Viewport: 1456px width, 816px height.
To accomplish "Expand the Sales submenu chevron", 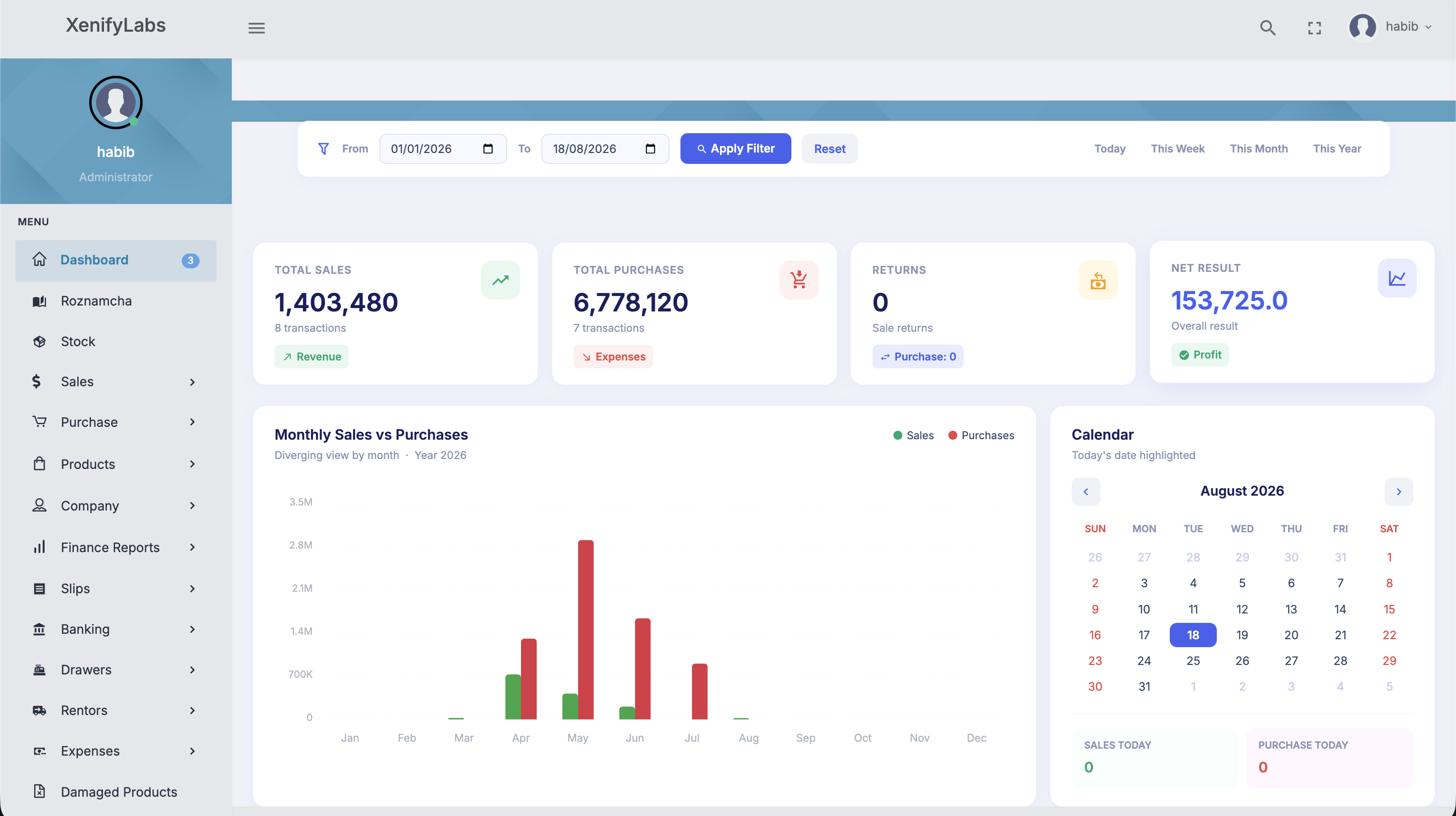I will pos(192,382).
